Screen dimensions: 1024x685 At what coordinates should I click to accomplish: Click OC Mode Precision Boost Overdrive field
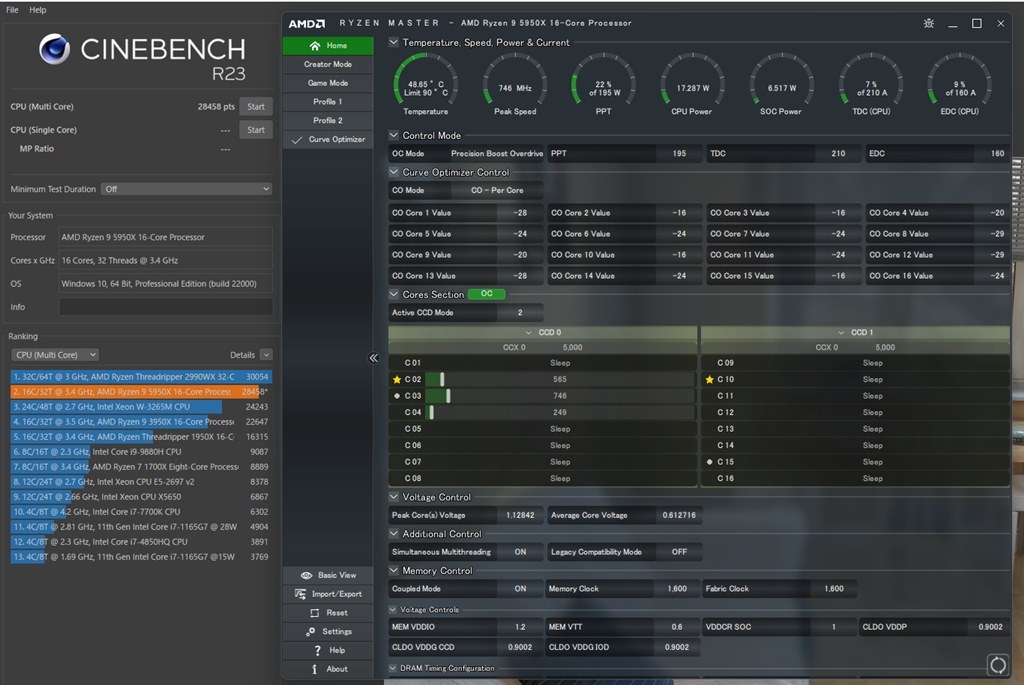497,153
